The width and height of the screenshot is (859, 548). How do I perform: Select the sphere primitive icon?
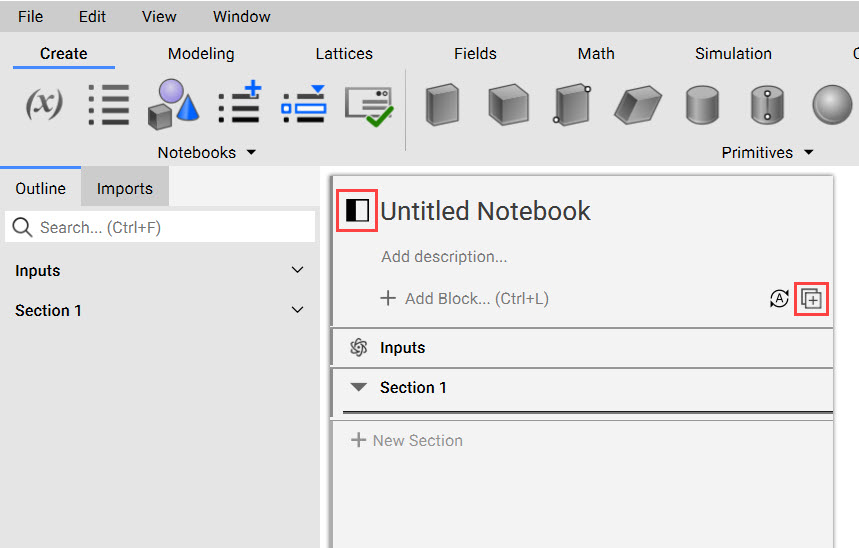[x=832, y=105]
